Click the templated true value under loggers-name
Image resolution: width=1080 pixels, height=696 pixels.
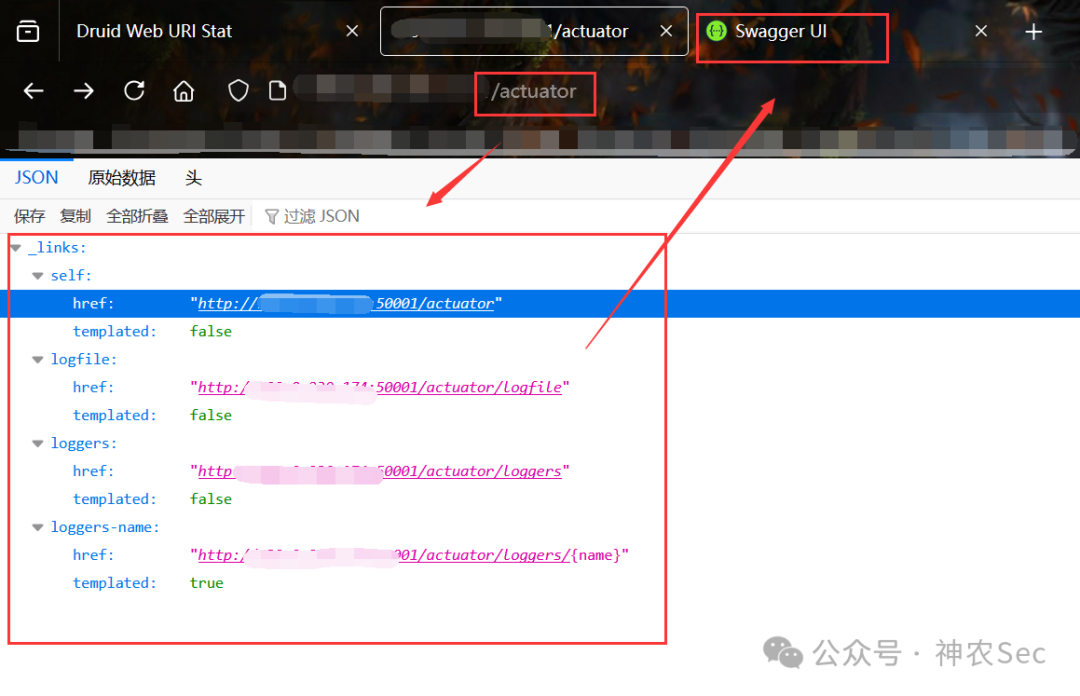click(x=207, y=584)
